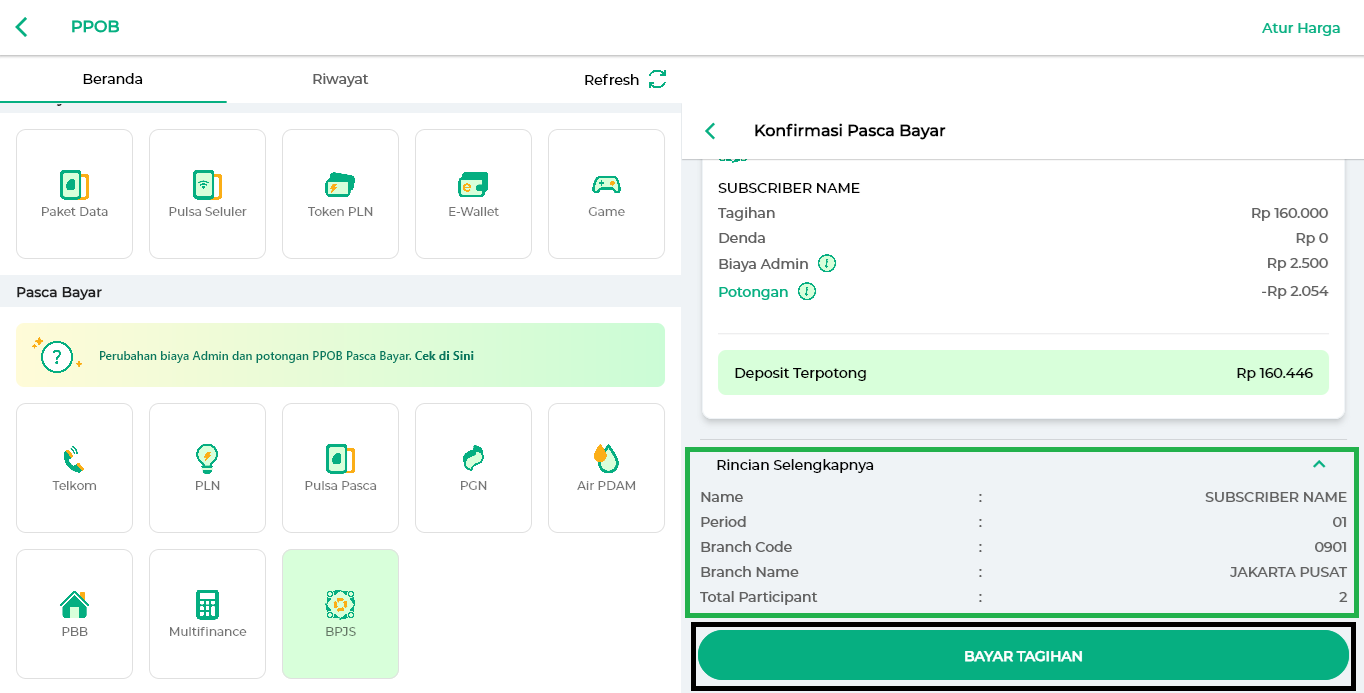
Task: Switch to the Beranda tab
Action: click(x=112, y=79)
